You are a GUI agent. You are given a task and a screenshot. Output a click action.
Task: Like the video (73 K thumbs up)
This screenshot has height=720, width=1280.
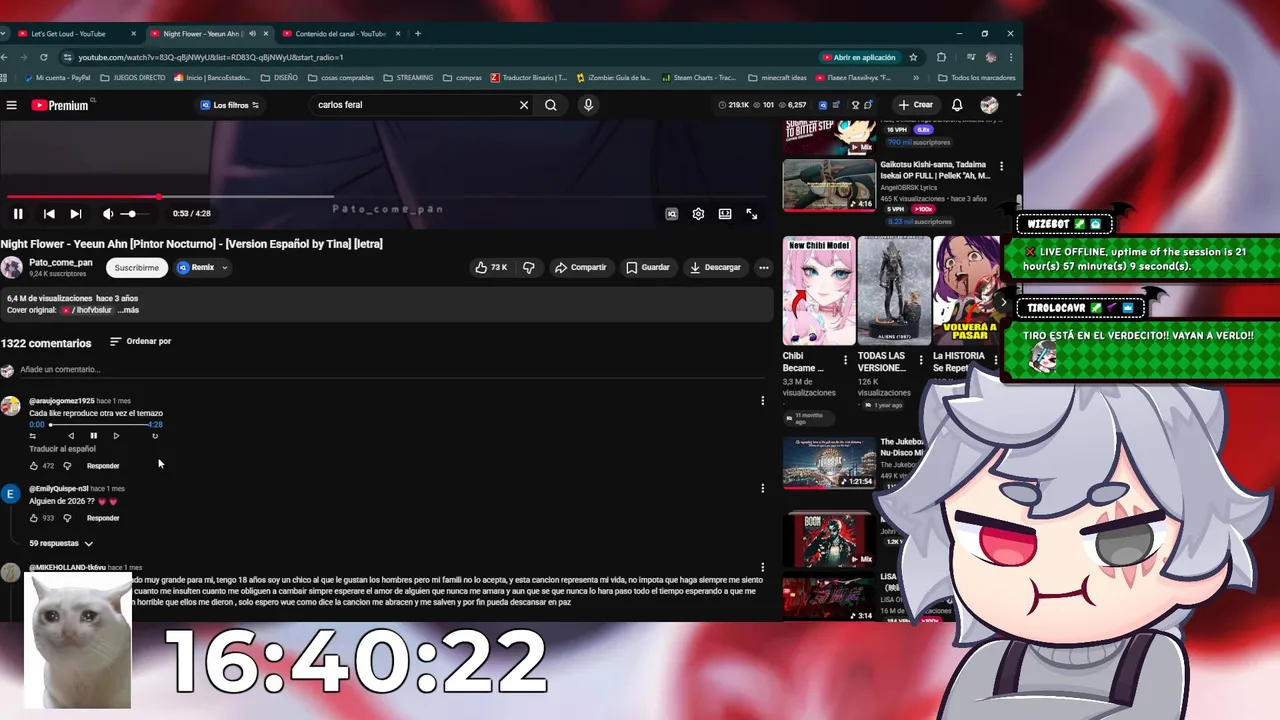[x=491, y=267]
